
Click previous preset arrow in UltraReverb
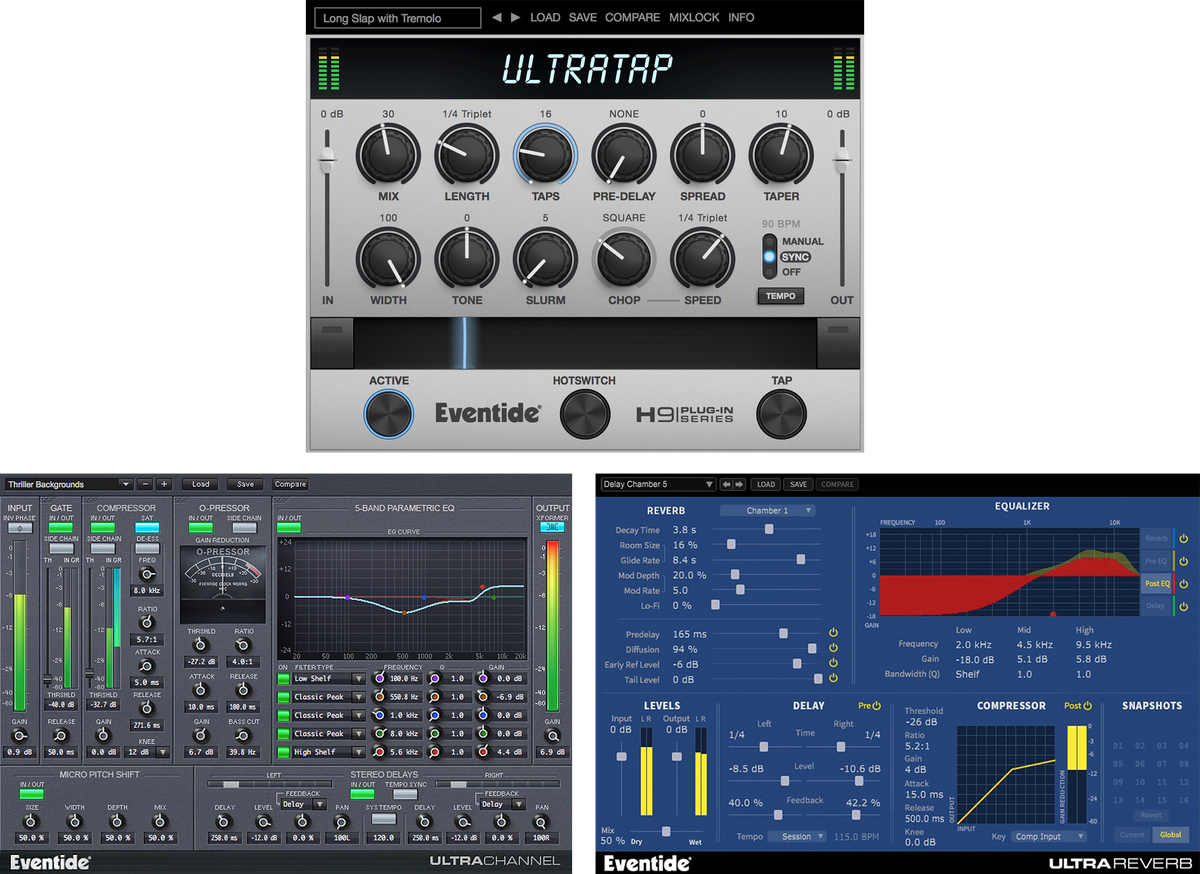tap(727, 485)
